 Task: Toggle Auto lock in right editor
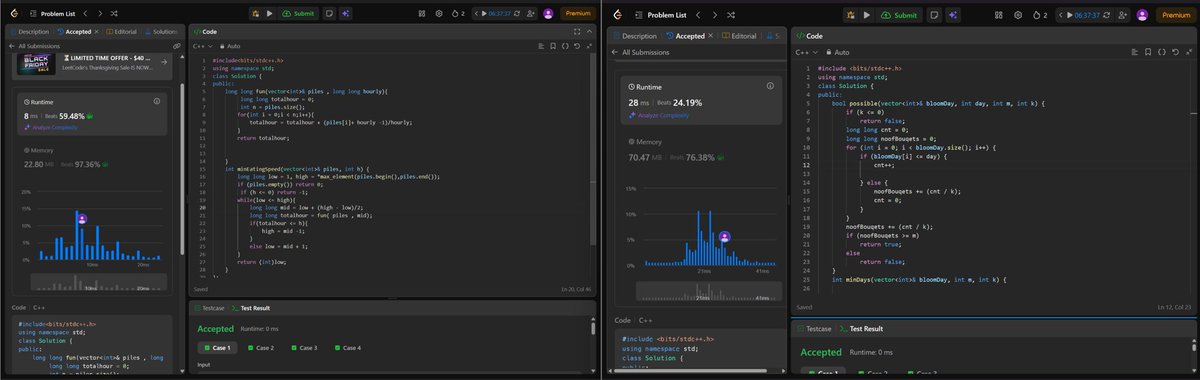pyautogui.click(x=837, y=52)
